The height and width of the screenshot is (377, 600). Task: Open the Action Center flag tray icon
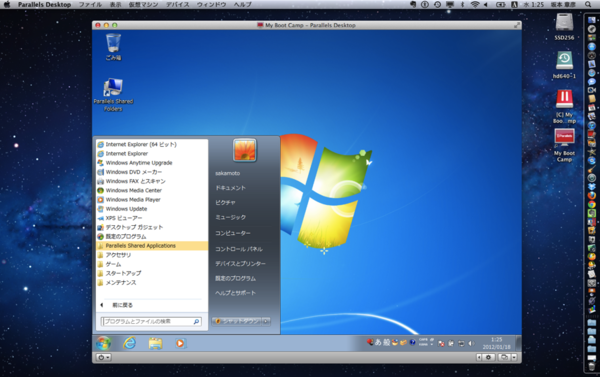(x=441, y=343)
